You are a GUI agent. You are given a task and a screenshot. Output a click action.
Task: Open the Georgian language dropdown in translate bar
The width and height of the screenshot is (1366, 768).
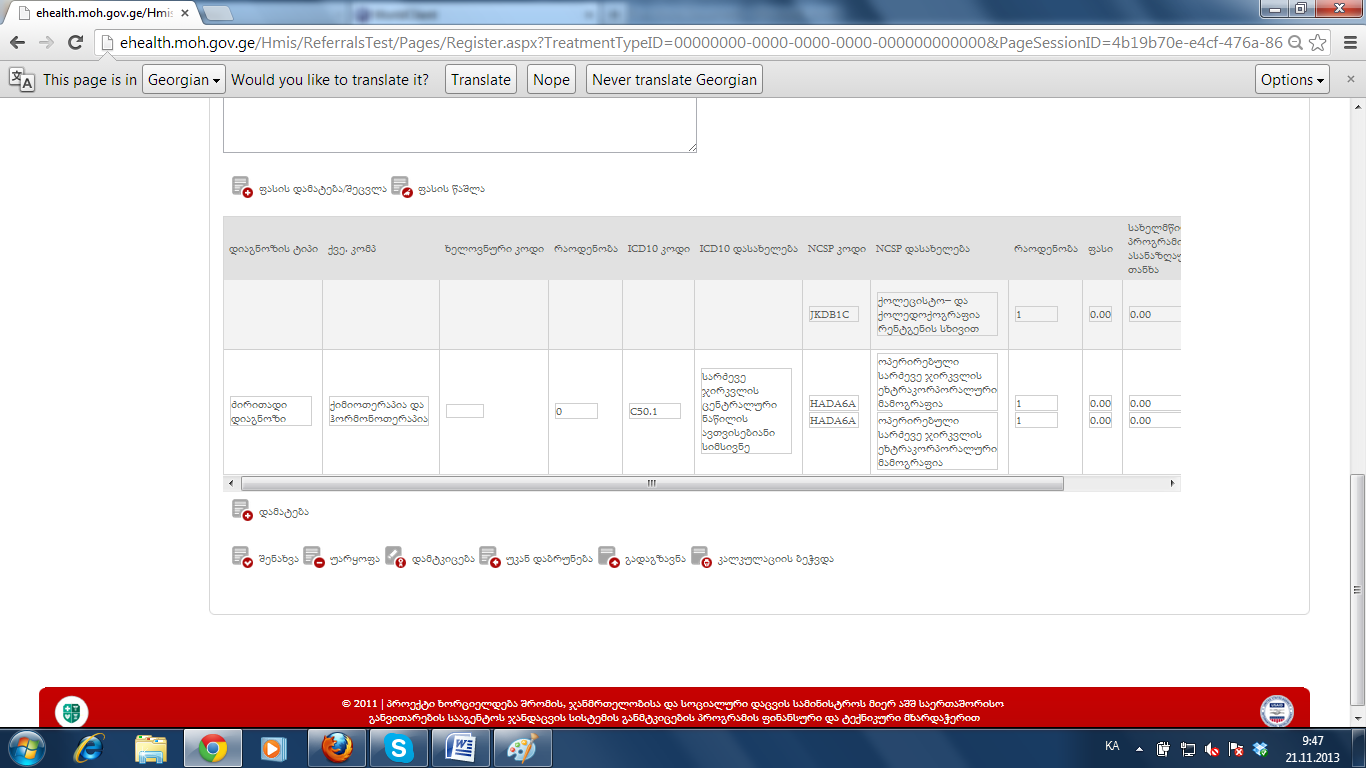(185, 80)
